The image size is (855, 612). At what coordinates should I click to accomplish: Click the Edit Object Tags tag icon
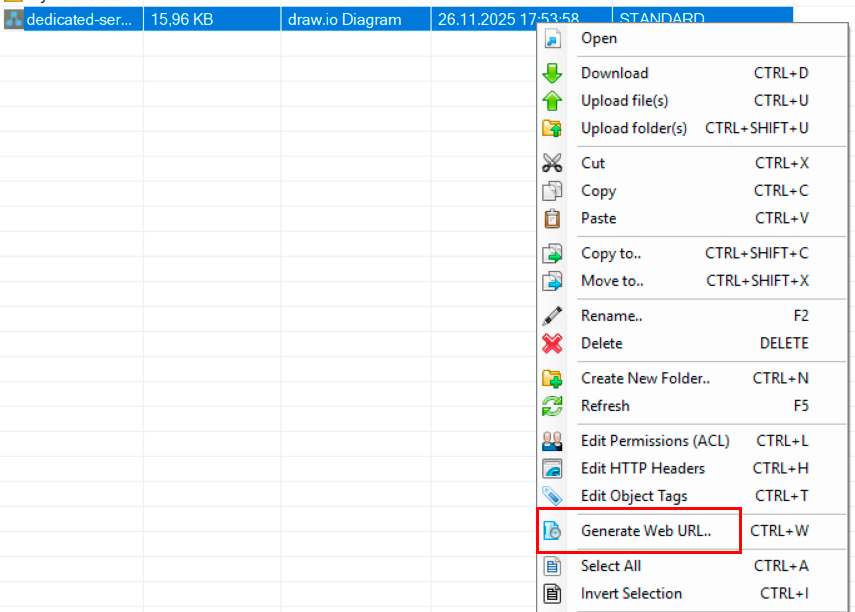pos(552,496)
